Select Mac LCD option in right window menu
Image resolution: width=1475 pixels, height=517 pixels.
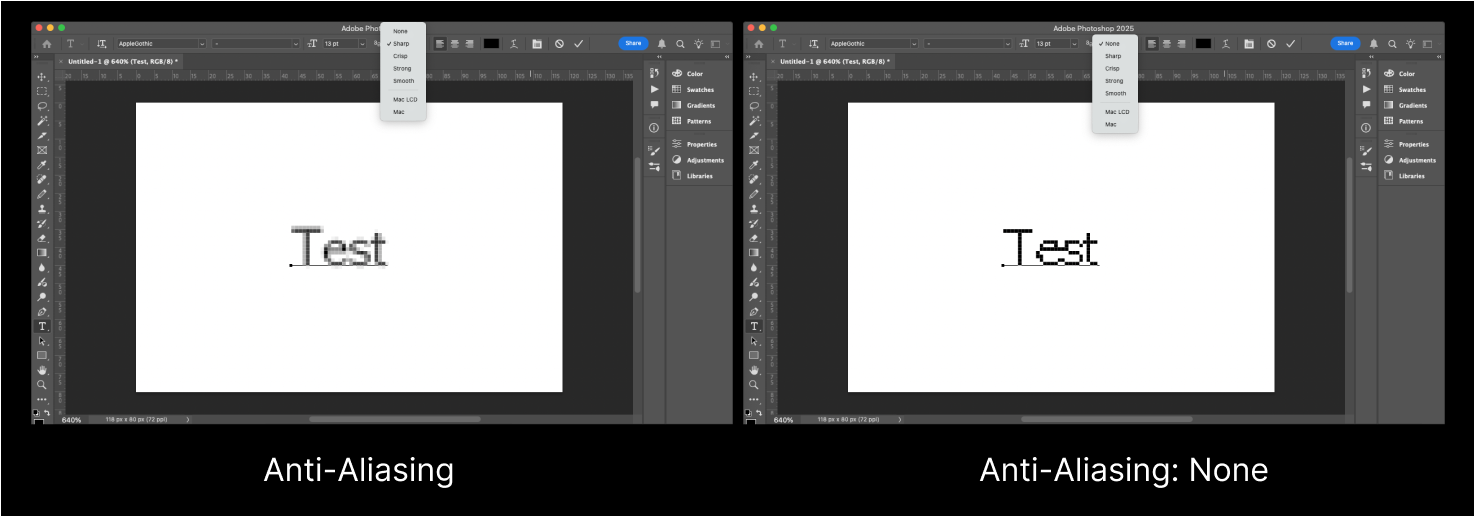[x=1117, y=112]
